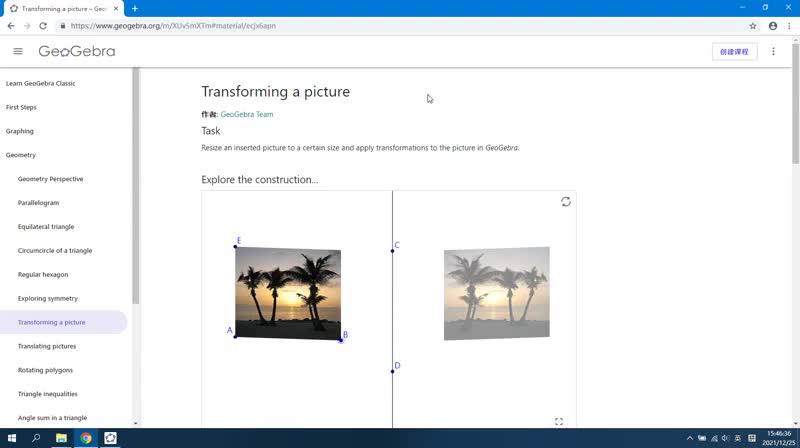
Task: Click the Transforming a picture heading
Action: (276, 91)
